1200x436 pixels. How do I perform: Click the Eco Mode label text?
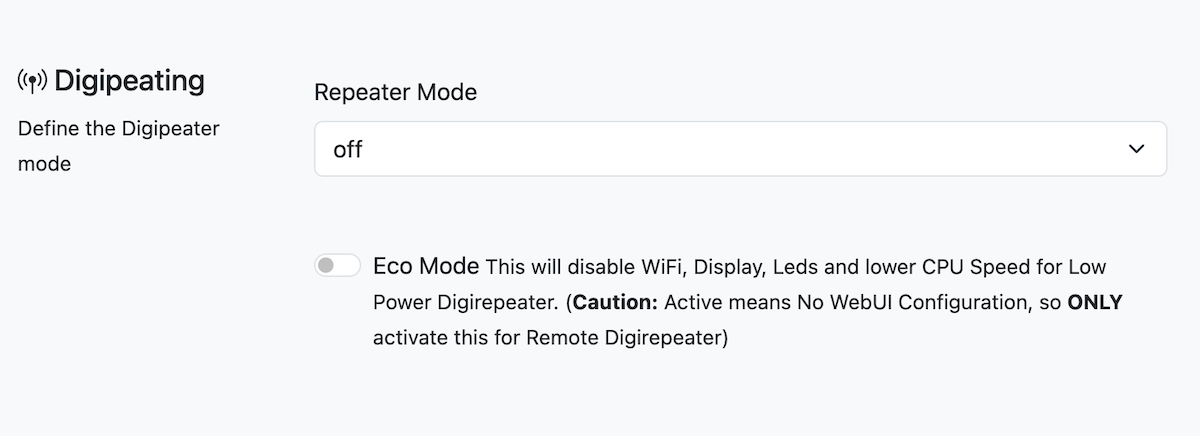tap(427, 267)
